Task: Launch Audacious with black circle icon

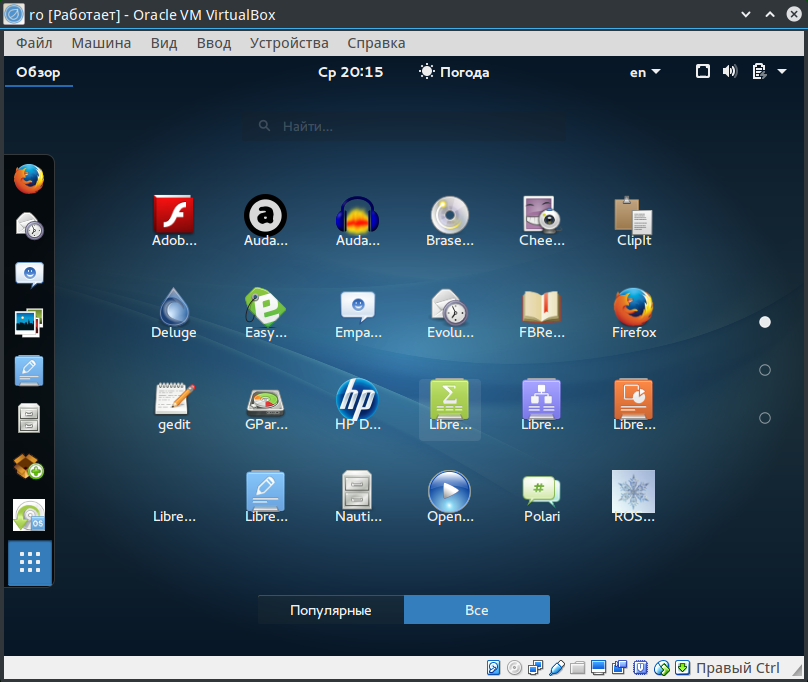Action: click(x=265, y=221)
